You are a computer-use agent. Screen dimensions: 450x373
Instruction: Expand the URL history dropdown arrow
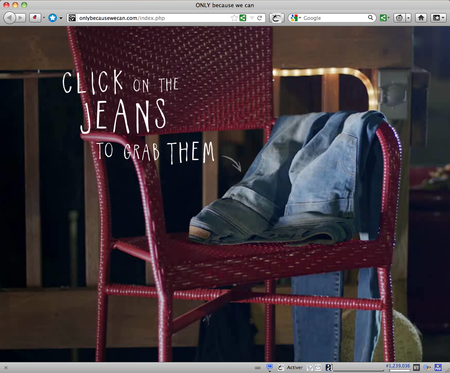point(252,18)
